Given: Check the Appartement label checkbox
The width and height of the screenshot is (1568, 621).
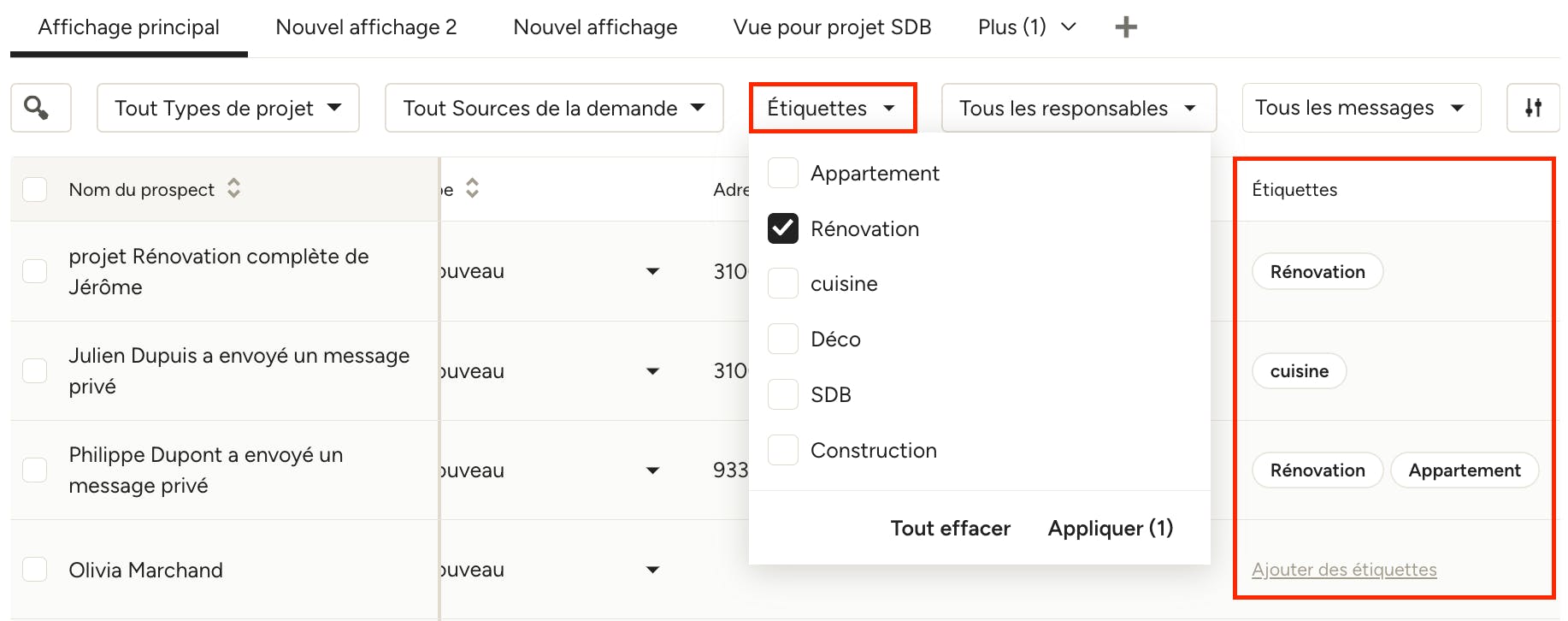Looking at the screenshot, I should [x=783, y=173].
